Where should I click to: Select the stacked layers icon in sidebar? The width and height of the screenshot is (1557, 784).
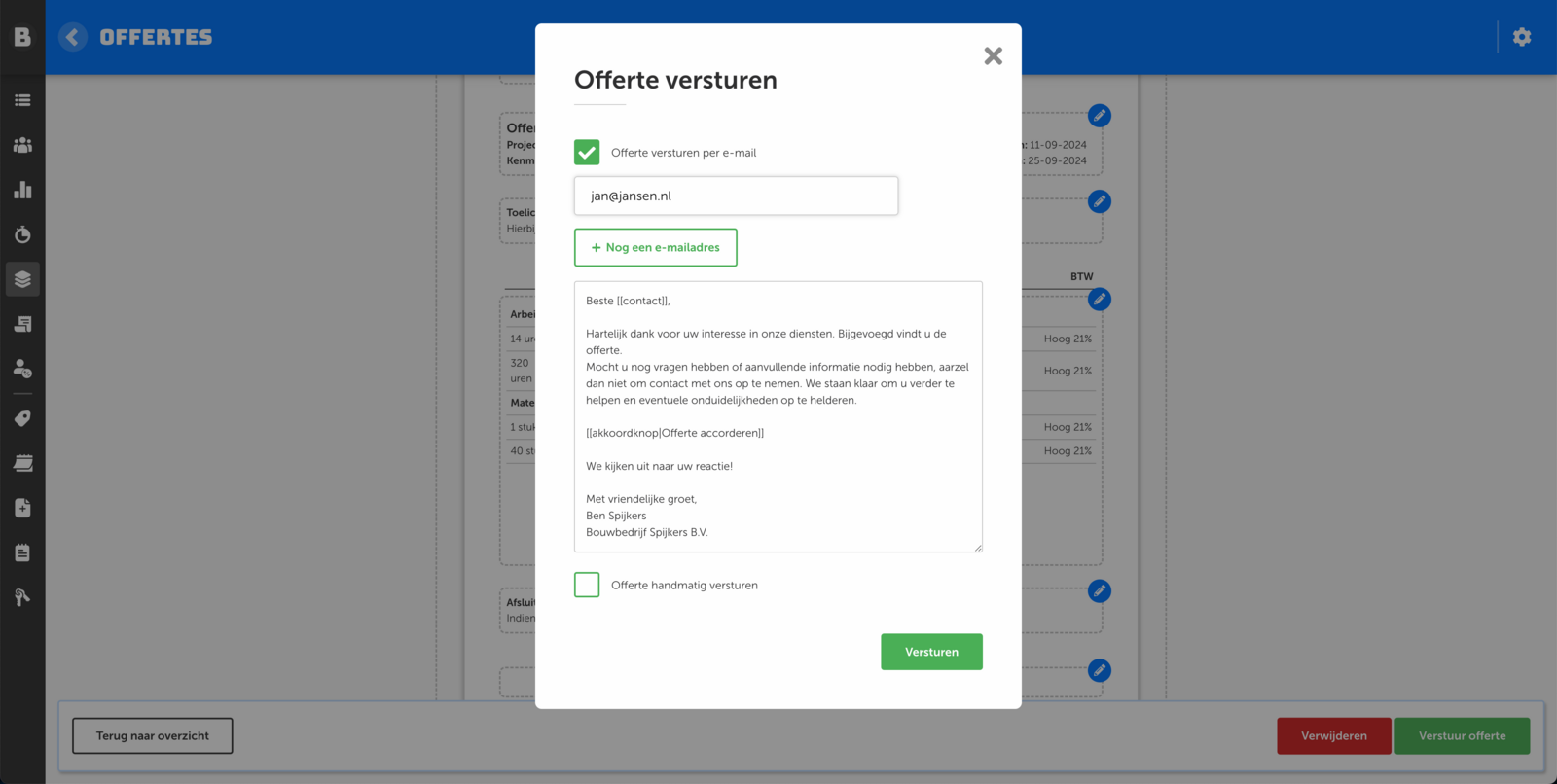tap(22, 279)
